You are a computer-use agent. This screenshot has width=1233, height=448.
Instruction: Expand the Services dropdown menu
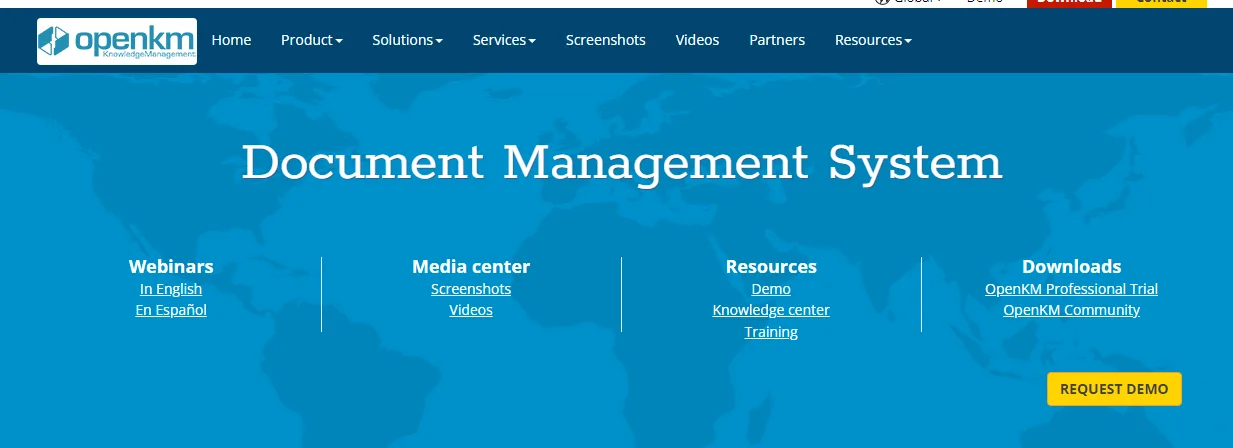504,40
